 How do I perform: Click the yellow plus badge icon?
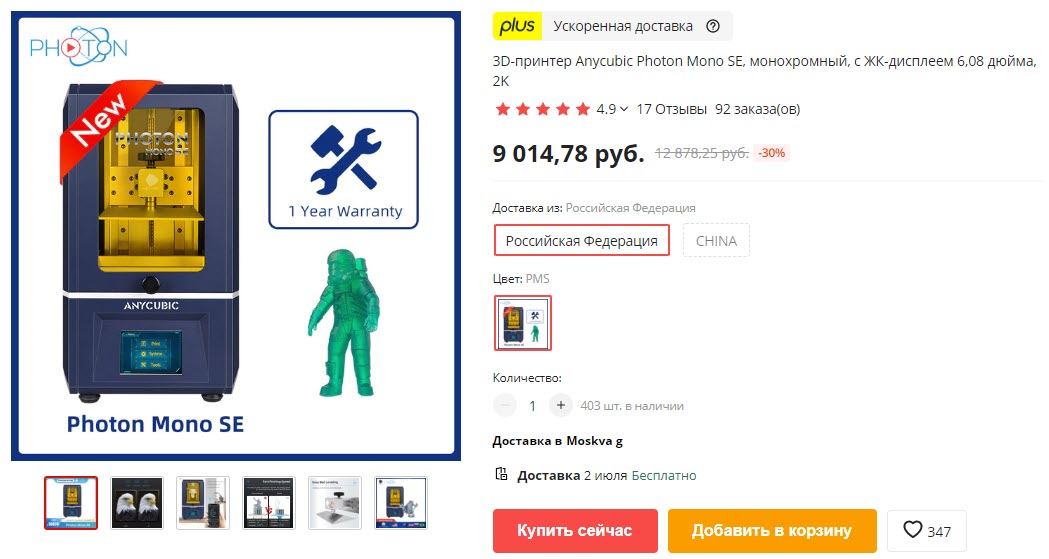pos(517,26)
